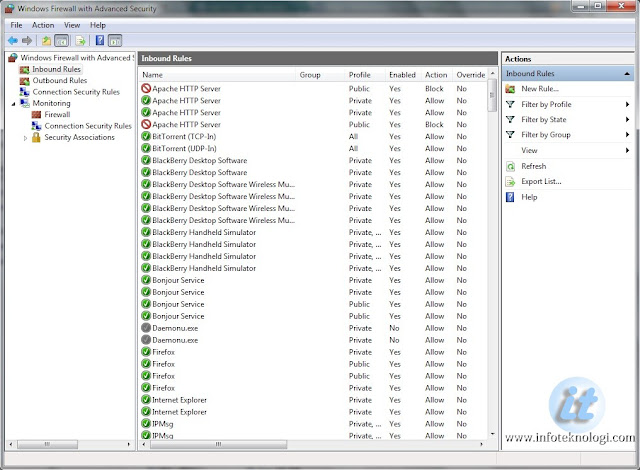Select Connection Security Rules under Monitoring
The image size is (640, 470).
[x=88, y=126]
